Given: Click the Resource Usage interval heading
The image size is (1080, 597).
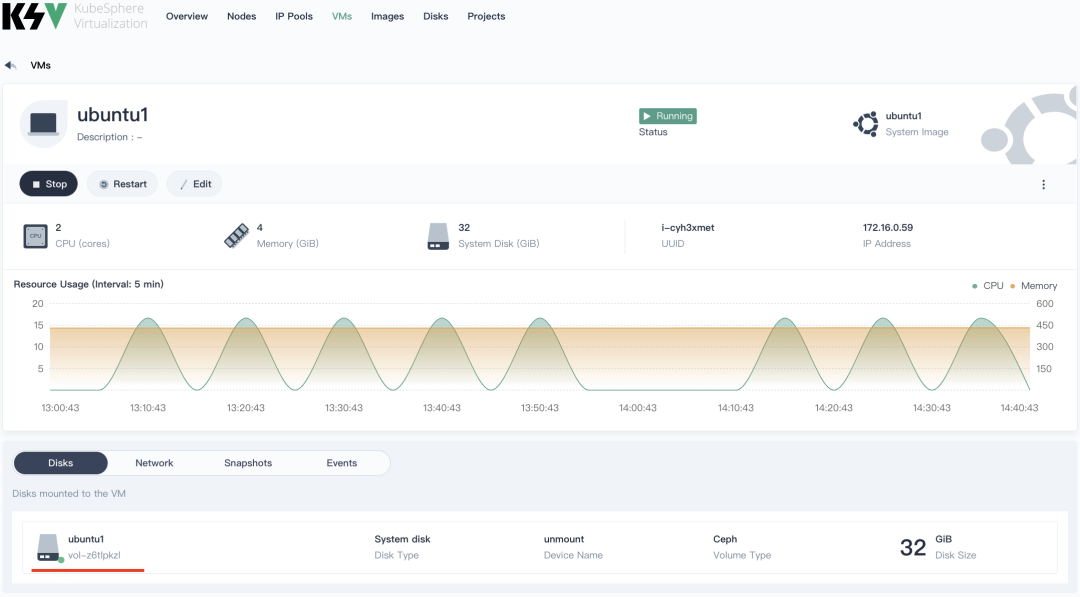Looking at the screenshot, I should click(x=89, y=284).
